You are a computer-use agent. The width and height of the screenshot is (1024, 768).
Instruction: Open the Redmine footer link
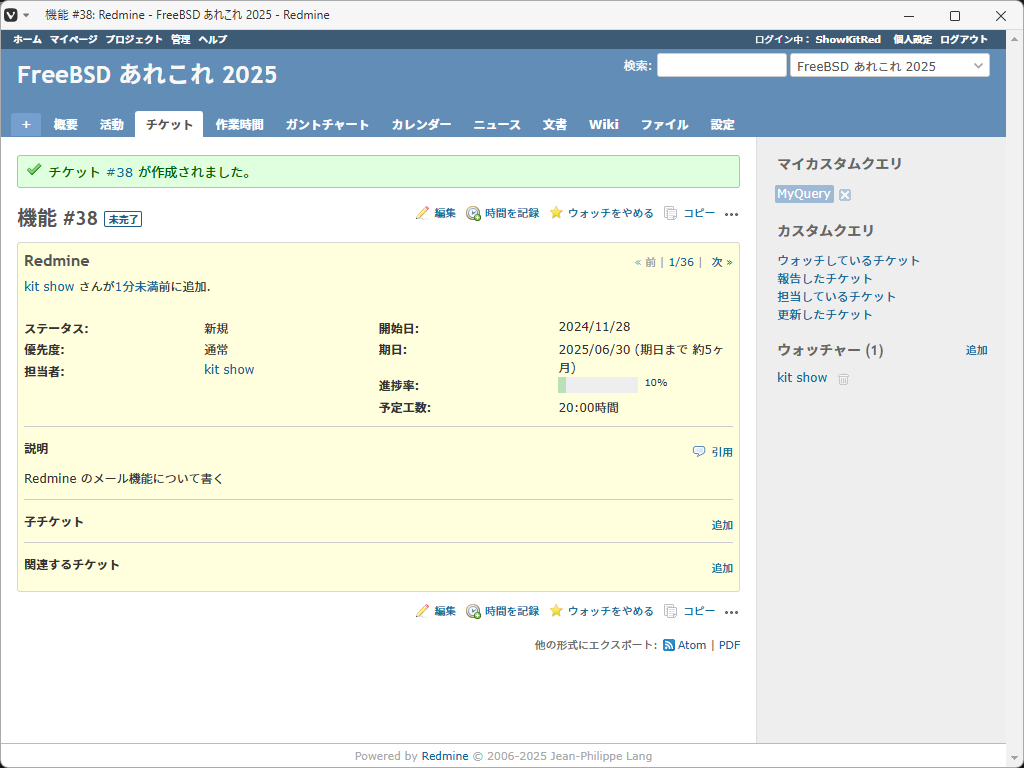[445, 756]
